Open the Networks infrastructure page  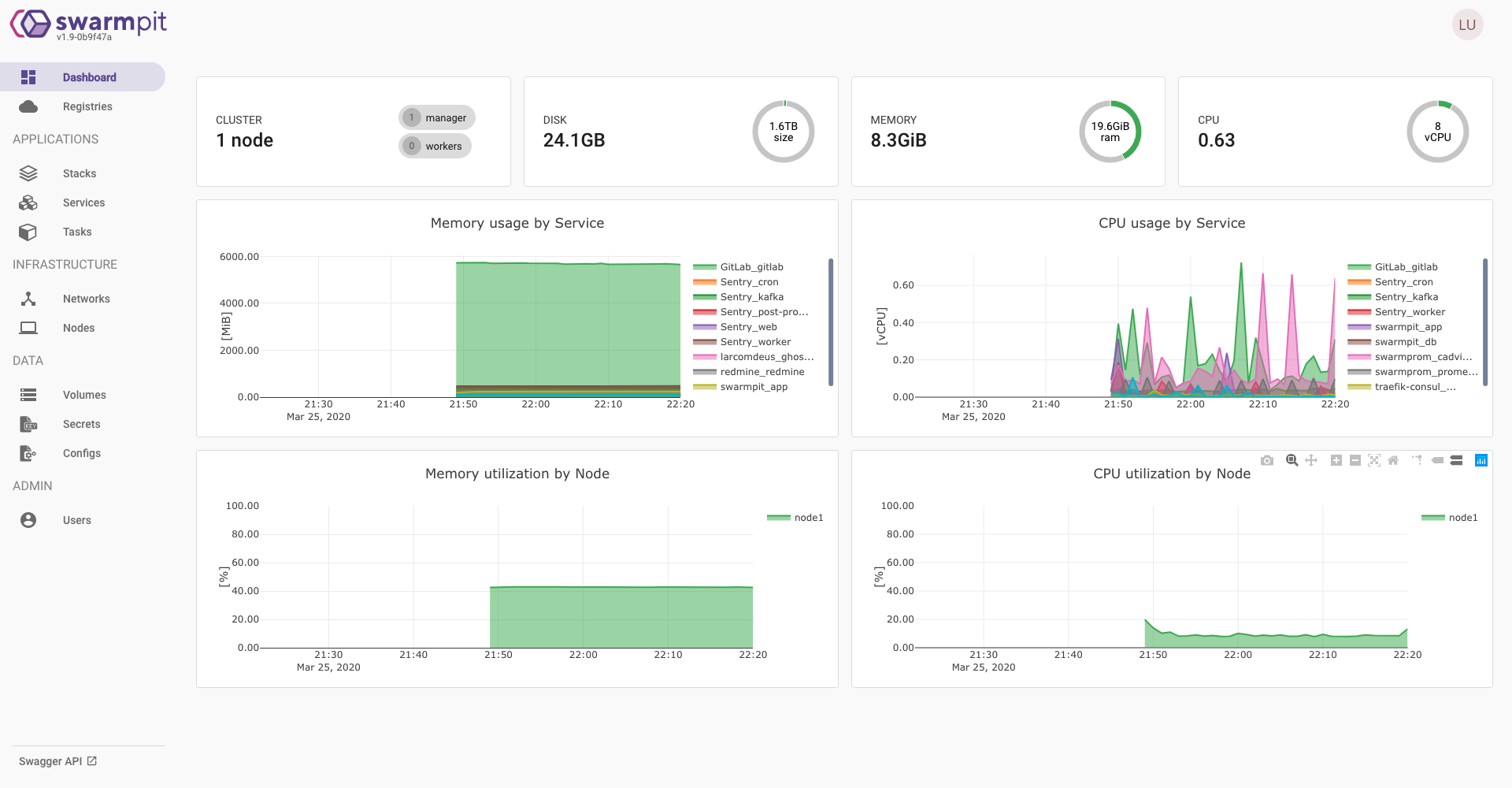[x=87, y=299]
